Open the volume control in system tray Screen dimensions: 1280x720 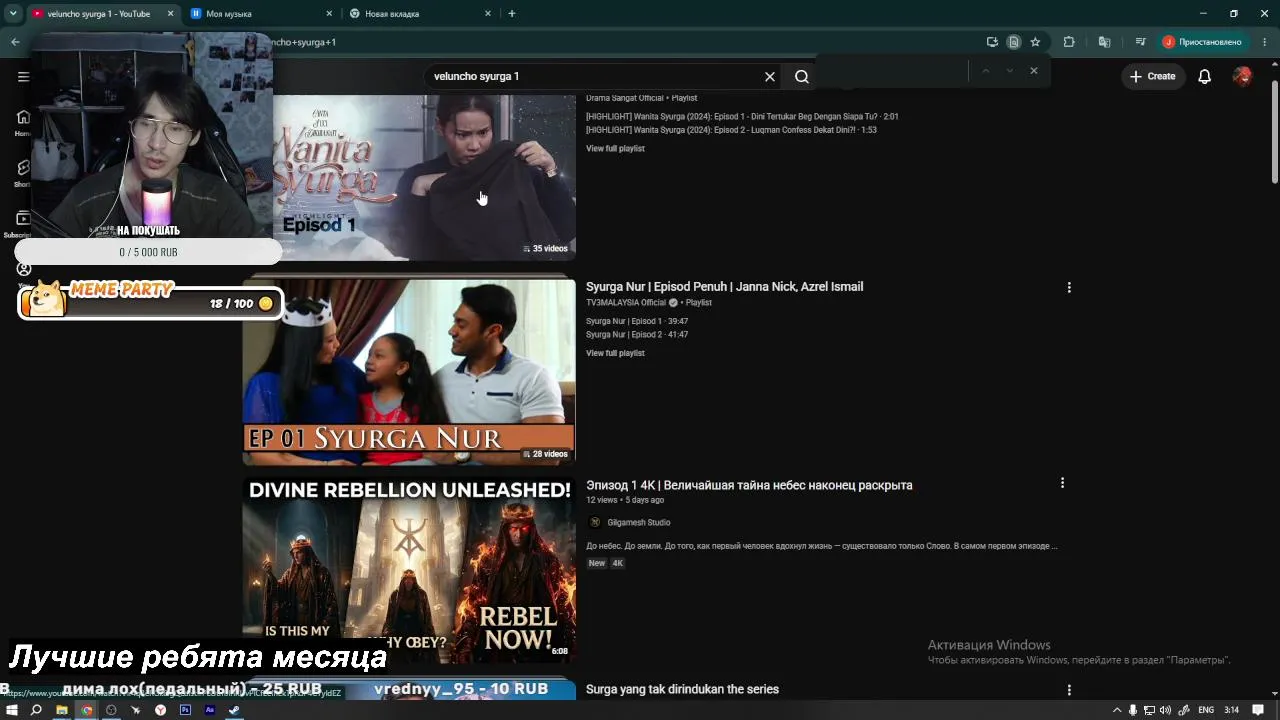1165,710
